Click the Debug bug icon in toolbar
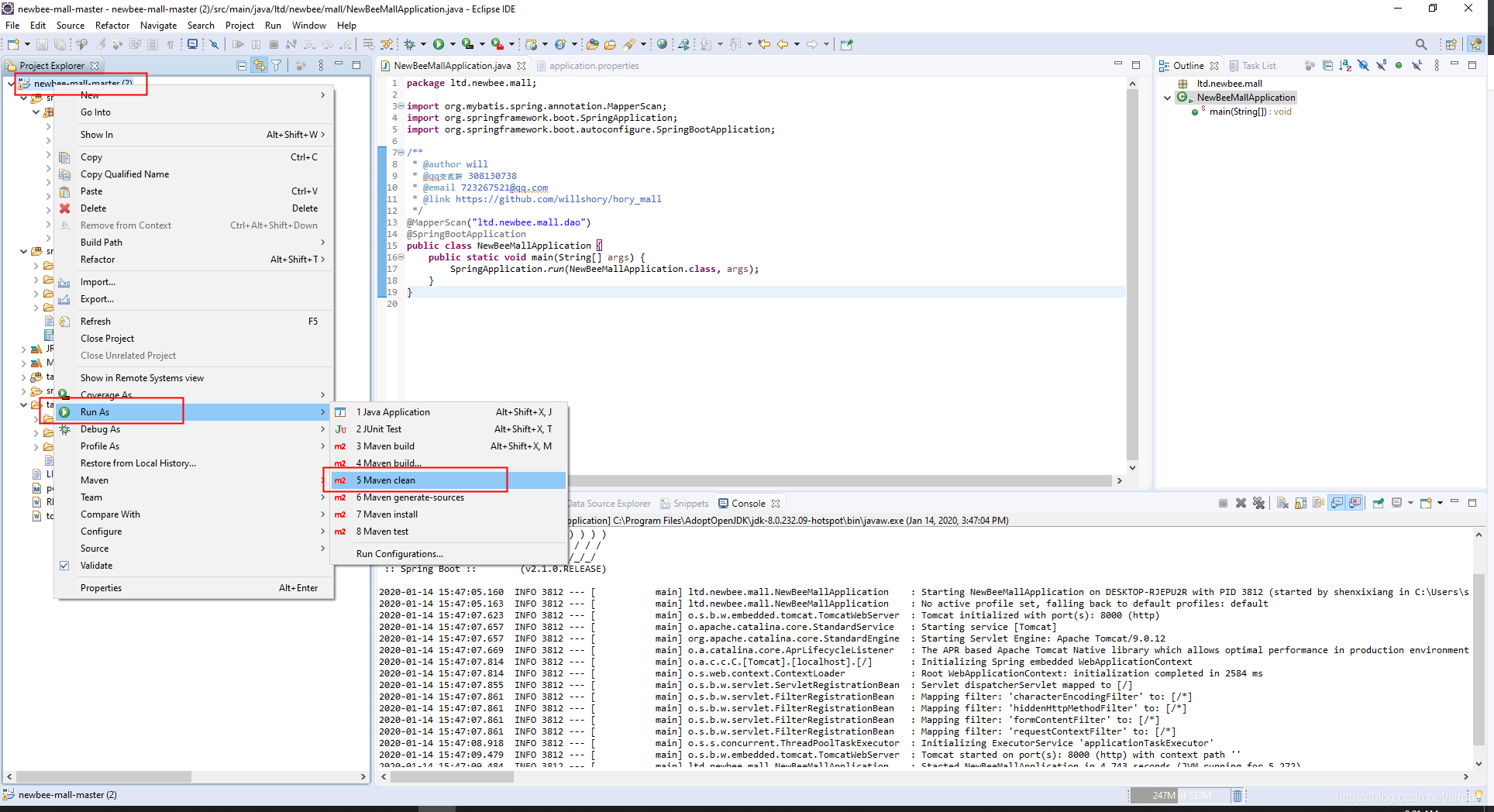Viewport: 1494px width, 812px height. [410, 44]
